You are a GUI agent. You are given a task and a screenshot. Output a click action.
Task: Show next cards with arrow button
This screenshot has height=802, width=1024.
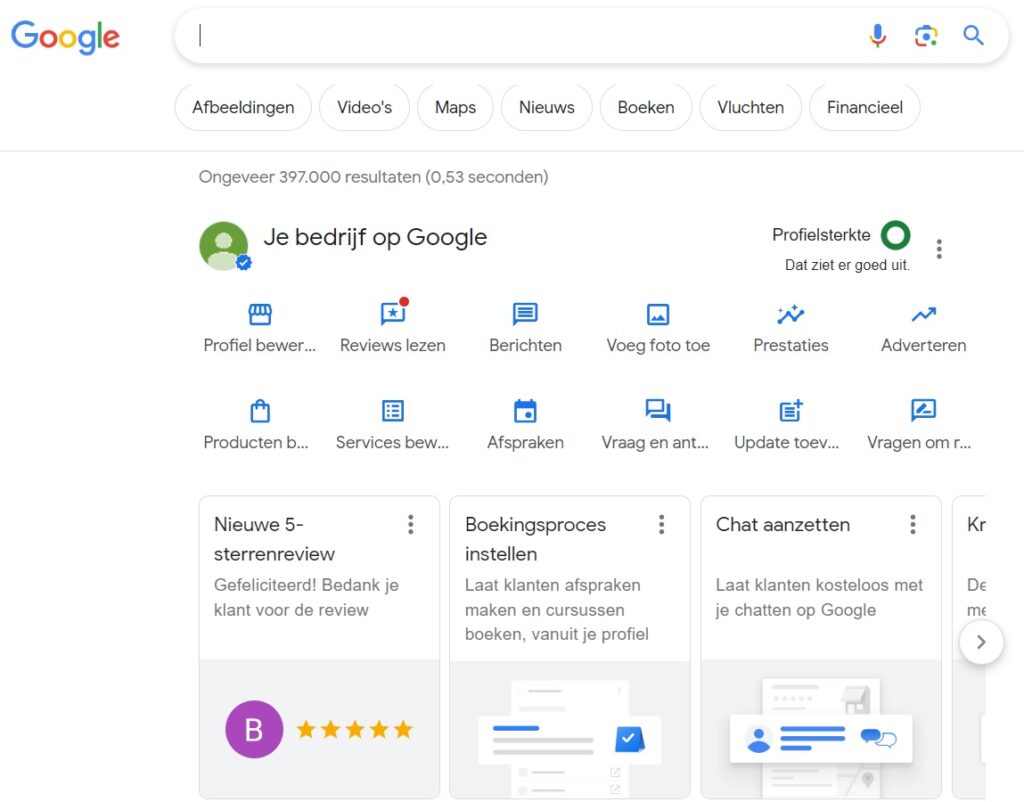[x=981, y=642]
